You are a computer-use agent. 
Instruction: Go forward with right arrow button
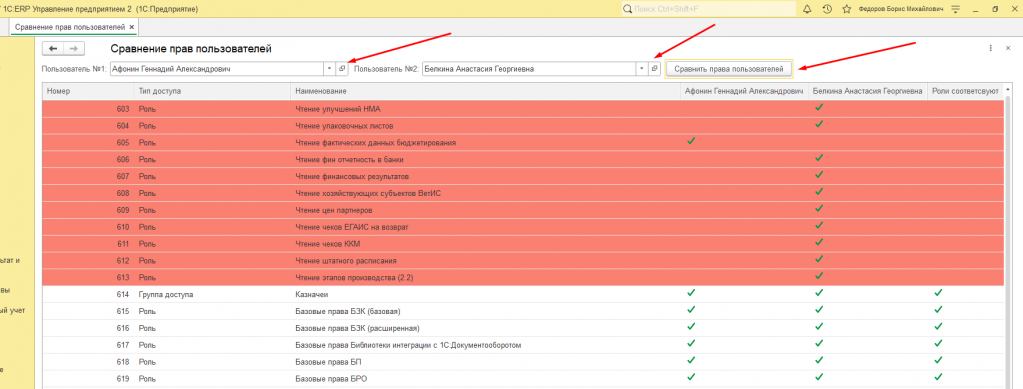click(x=74, y=49)
